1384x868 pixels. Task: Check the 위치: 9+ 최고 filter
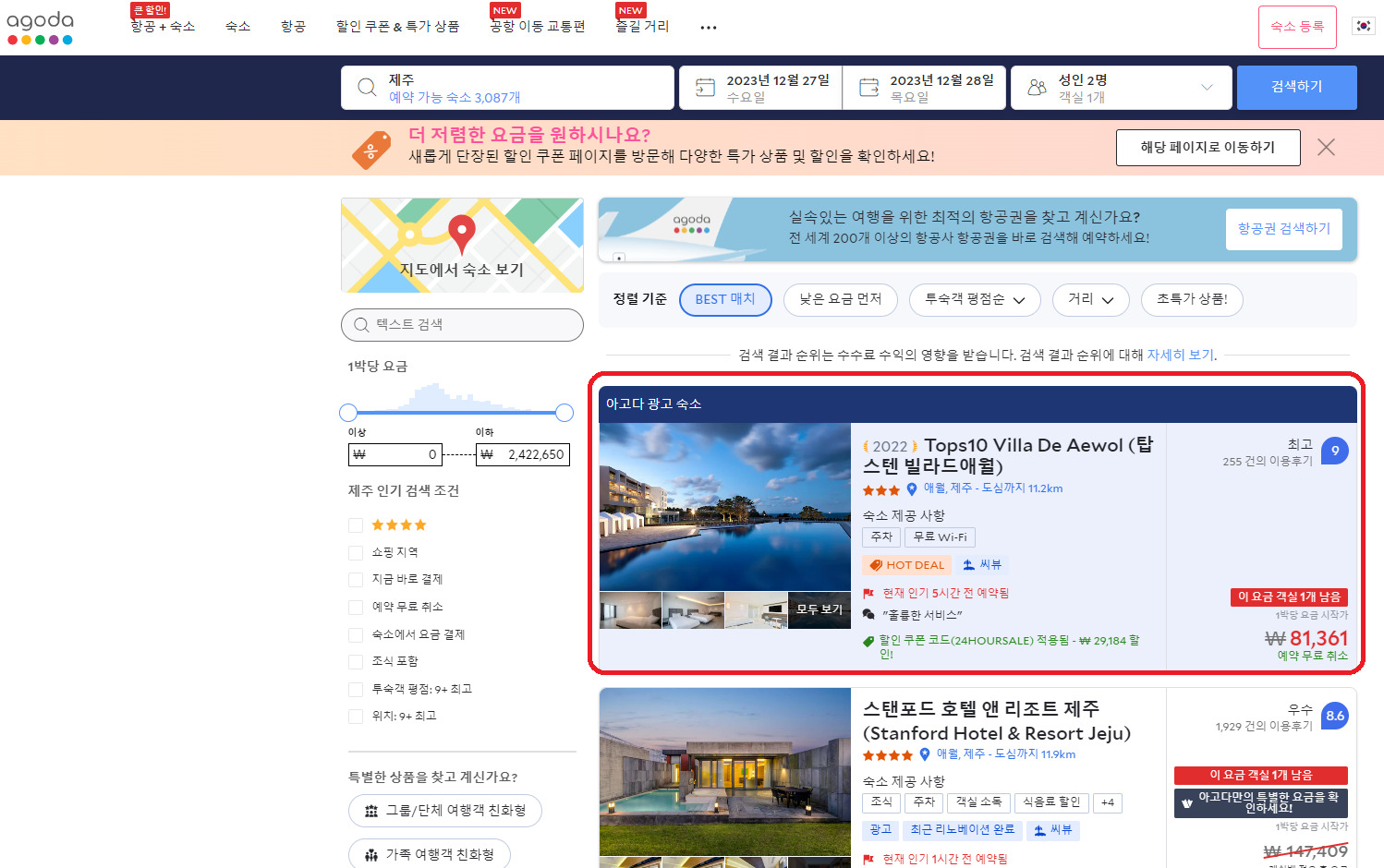(x=356, y=717)
